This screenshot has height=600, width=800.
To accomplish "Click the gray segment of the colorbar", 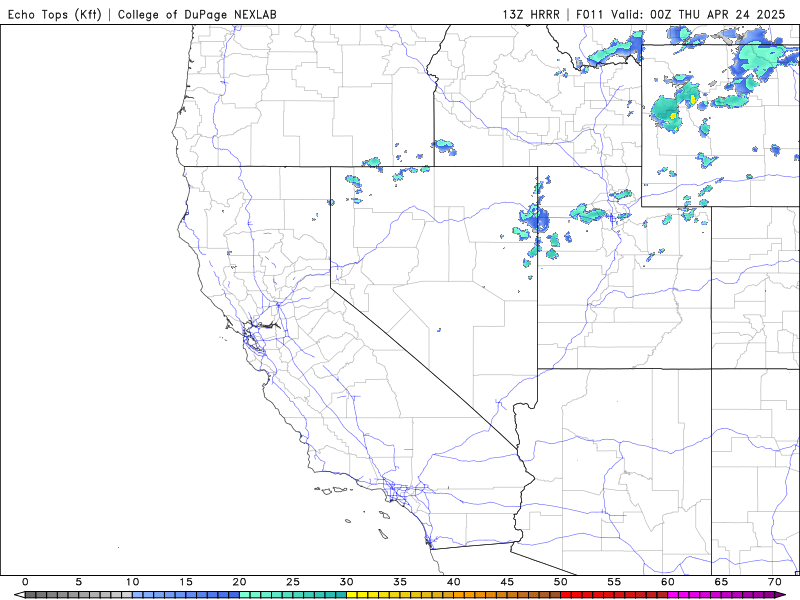I will (x=79, y=595).
